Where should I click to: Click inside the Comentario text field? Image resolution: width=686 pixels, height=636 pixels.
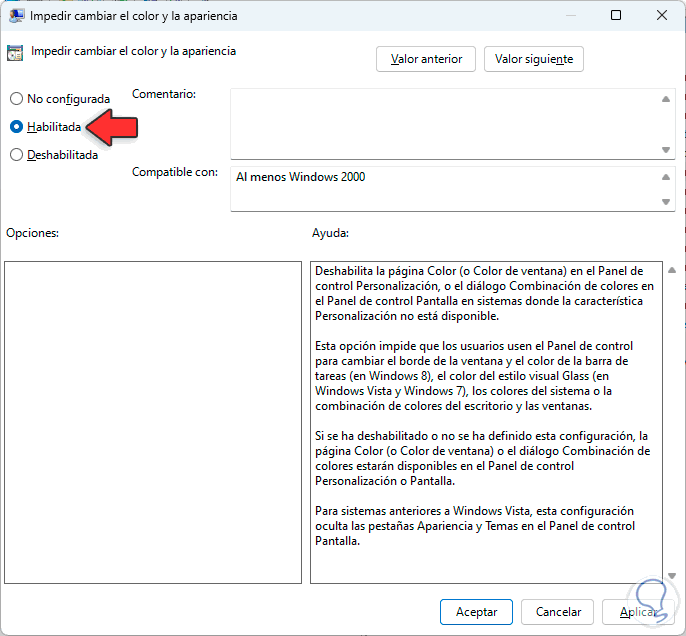[445, 123]
